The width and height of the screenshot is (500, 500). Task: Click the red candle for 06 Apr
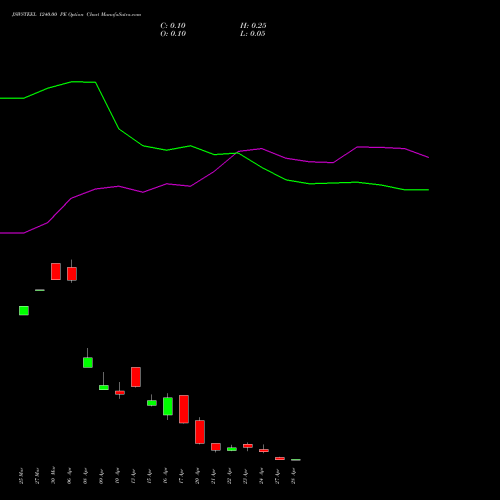pos(72,274)
